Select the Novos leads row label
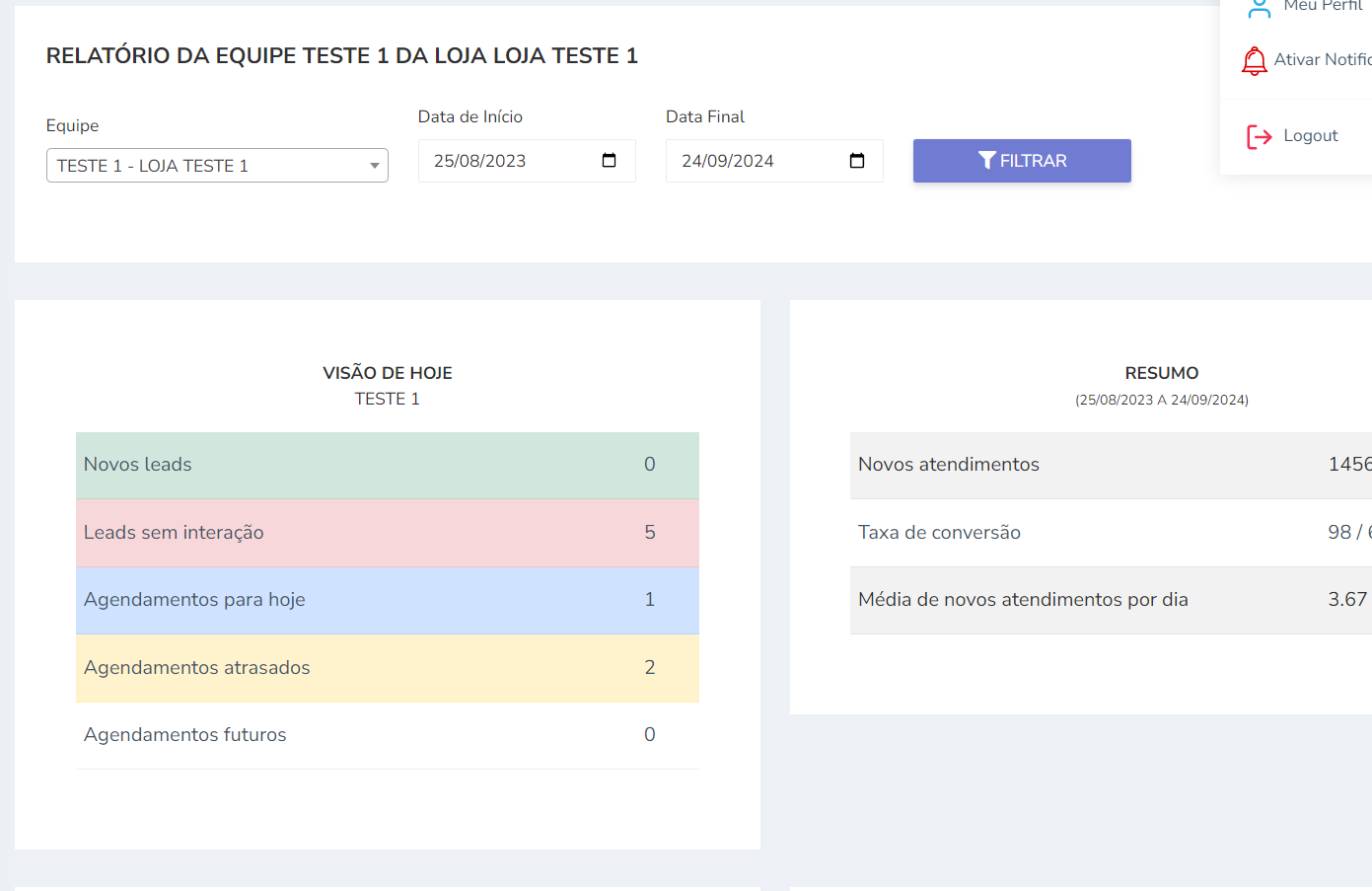 coord(138,465)
